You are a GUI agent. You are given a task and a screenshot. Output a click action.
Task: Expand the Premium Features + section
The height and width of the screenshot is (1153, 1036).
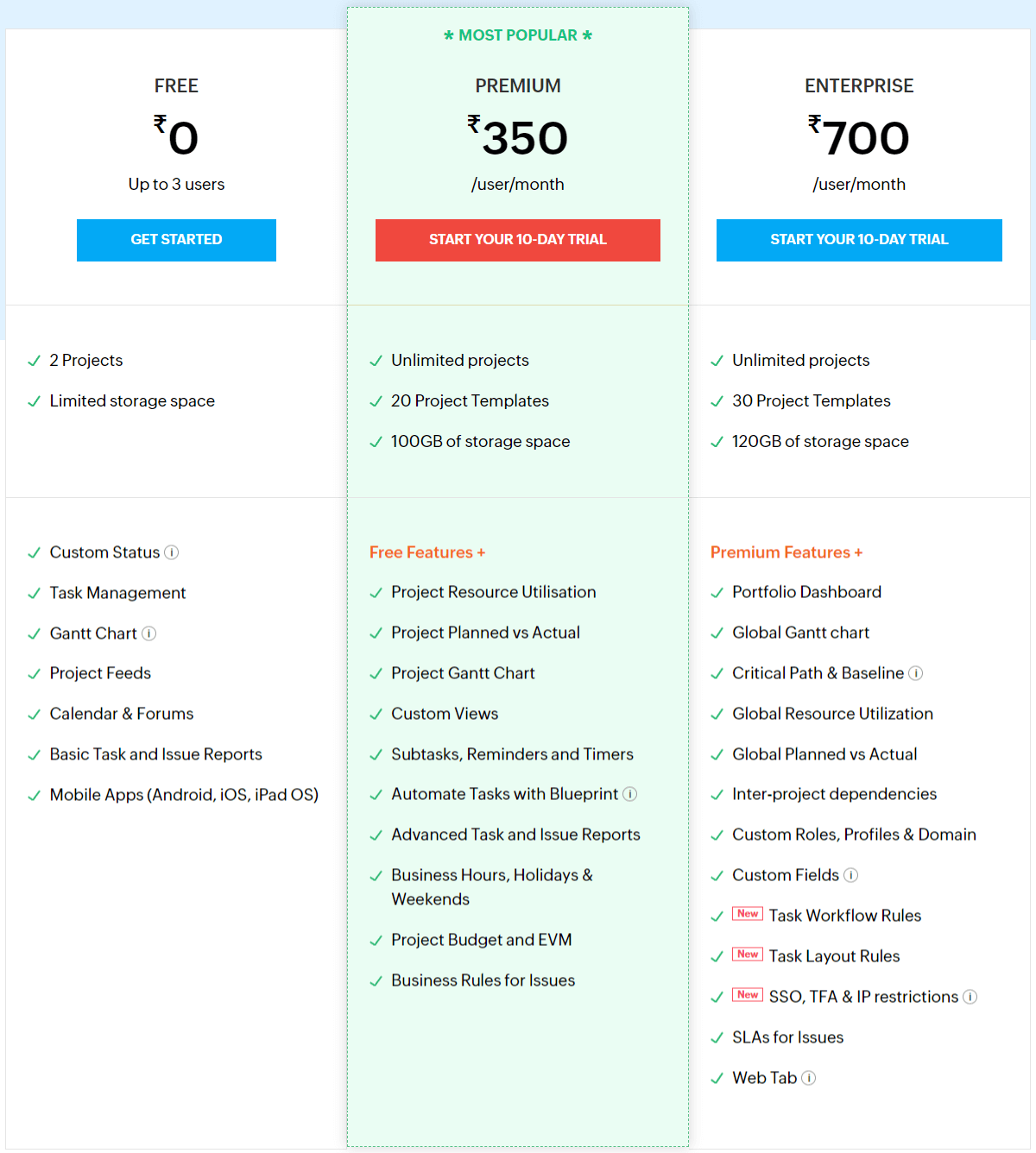coord(786,552)
